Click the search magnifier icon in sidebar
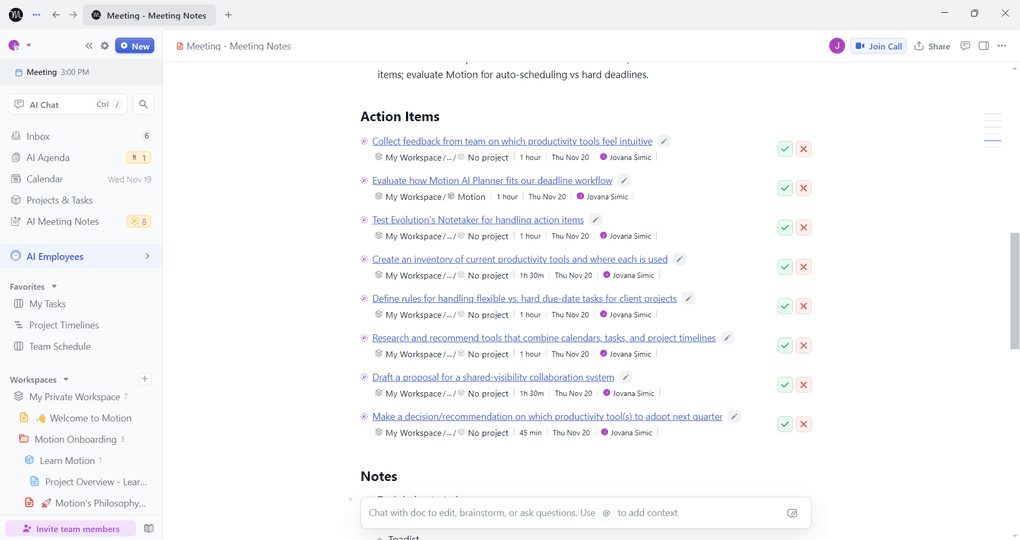The width and height of the screenshot is (1020, 540). point(143,104)
